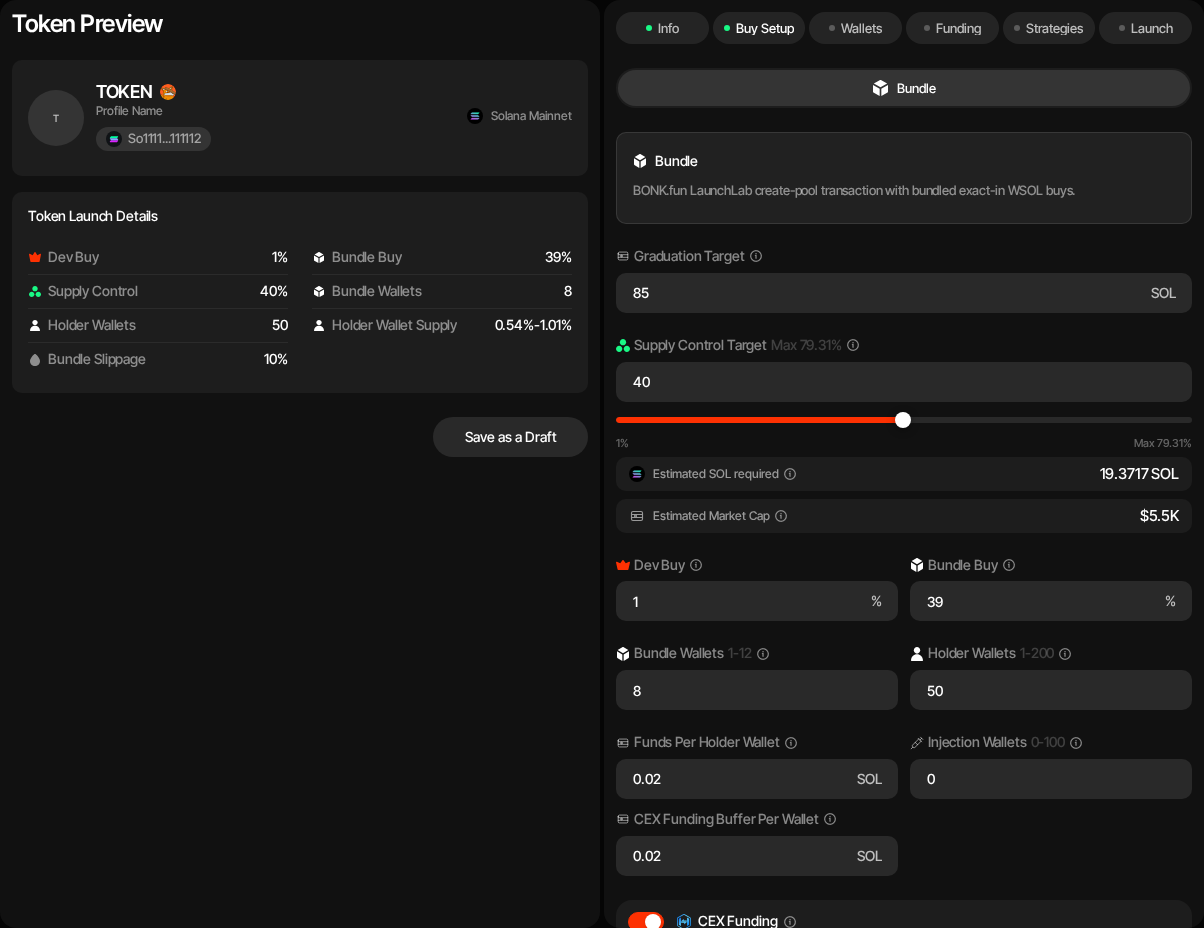Click the So1111...111112 token address chip
Image resolution: width=1204 pixels, height=928 pixels.
pos(154,139)
